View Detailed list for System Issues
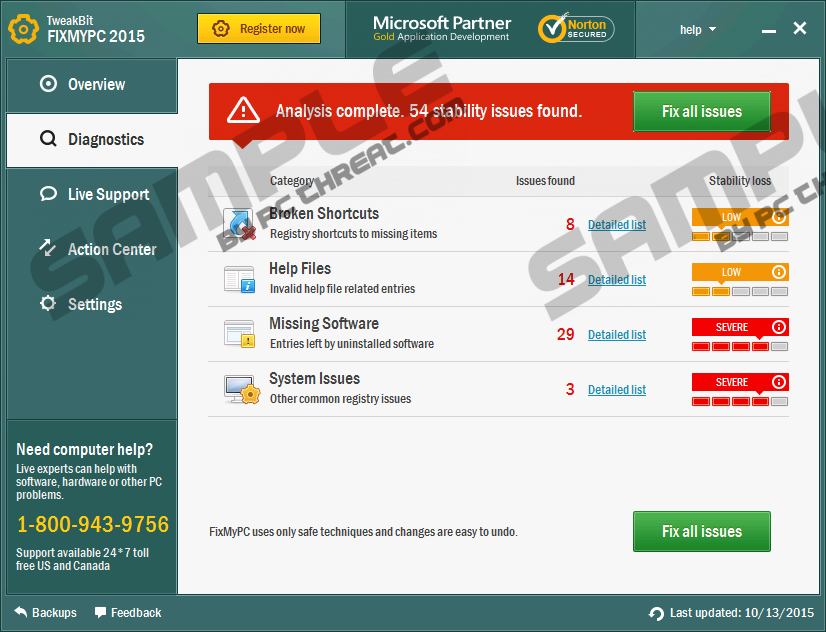The height and width of the screenshot is (632, 826). tap(616, 390)
